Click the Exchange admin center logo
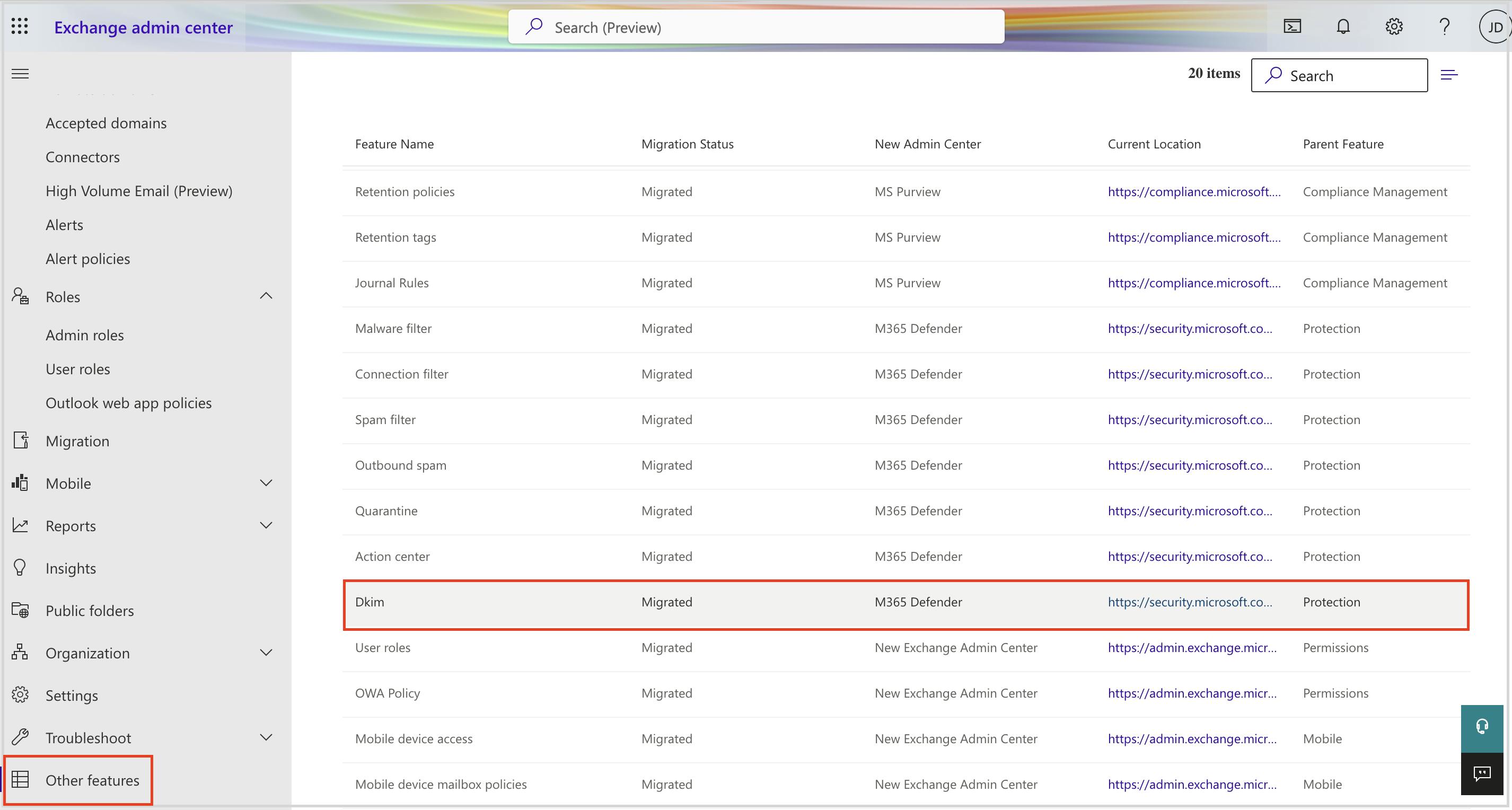The image size is (1512, 810). [143, 27]
